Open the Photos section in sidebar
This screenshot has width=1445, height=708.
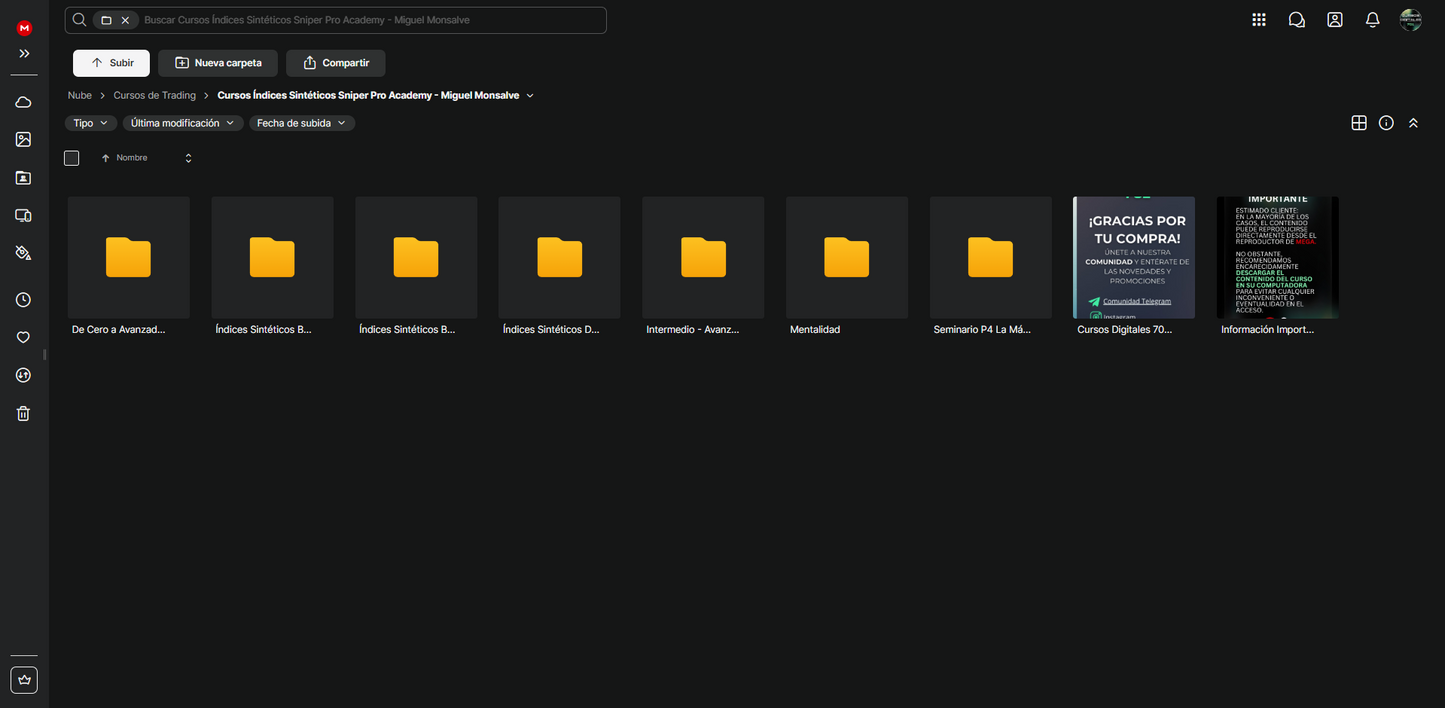24,140
